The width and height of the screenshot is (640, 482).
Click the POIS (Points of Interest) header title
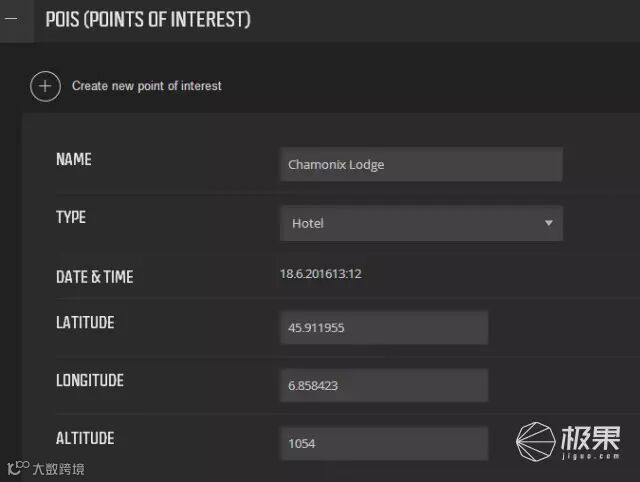click(x=148, y=20)
